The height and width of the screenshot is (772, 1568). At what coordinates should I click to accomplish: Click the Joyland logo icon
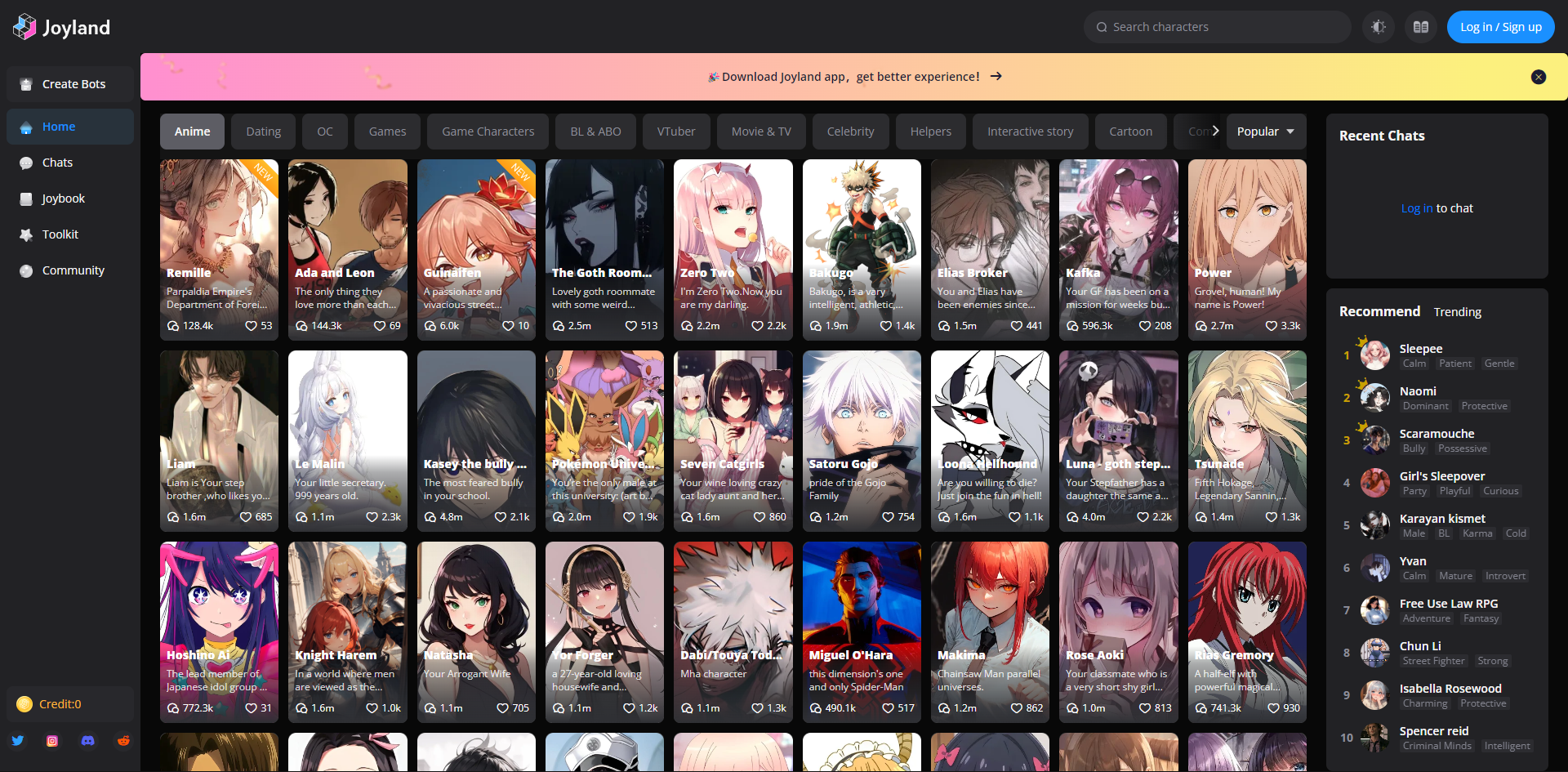coord(24,27)
